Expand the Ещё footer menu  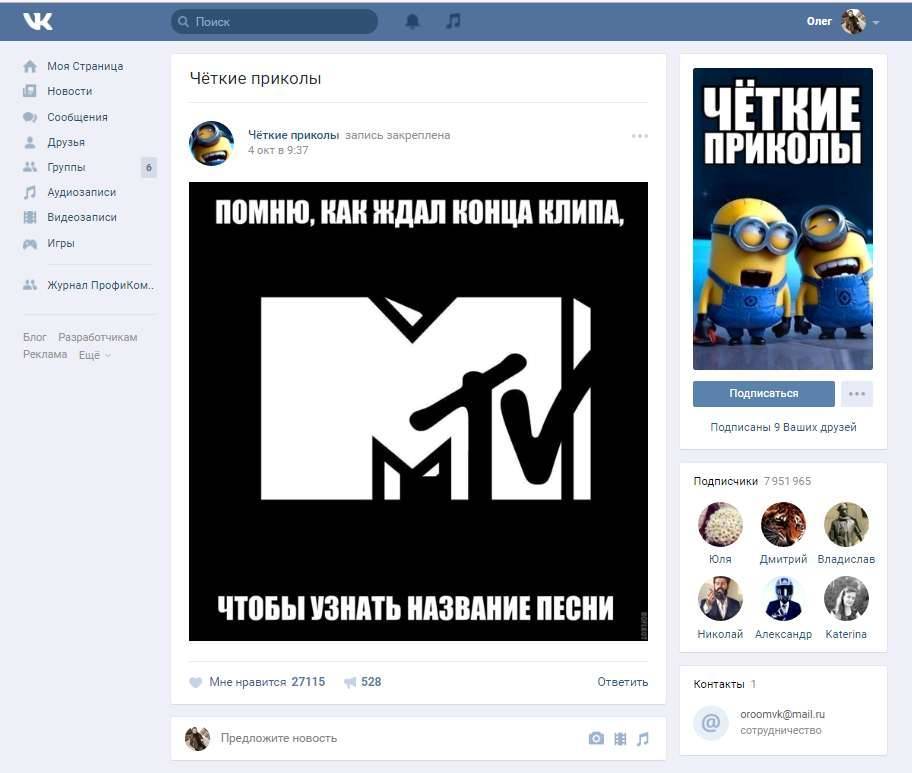[x=94, y=355]
